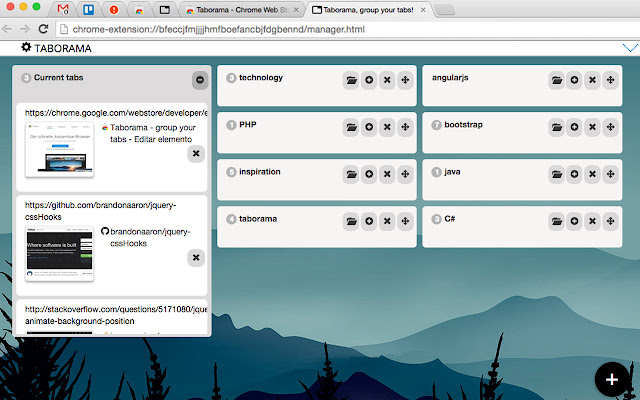This screenshot has height=400, width=640.
Task: Open the technology group folder icon
Action: 351,80
